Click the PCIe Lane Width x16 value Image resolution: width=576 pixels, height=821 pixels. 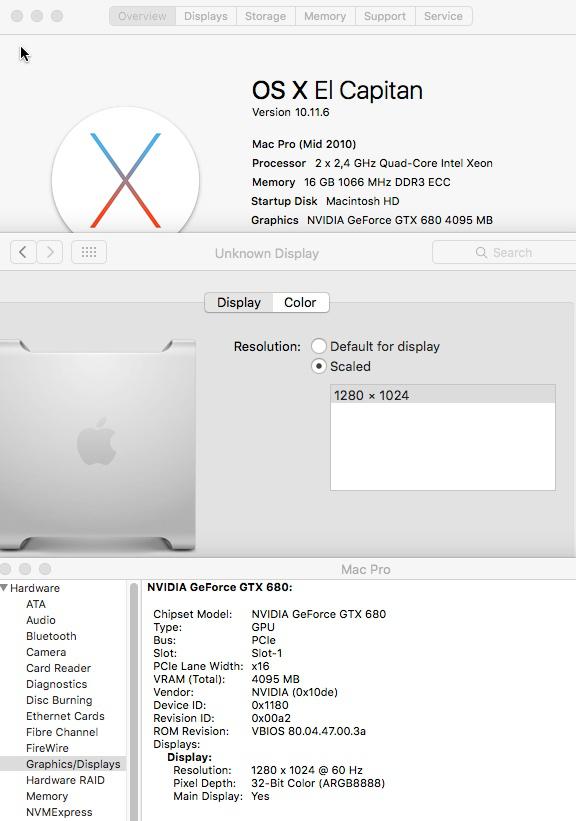[x=260, y=666]
